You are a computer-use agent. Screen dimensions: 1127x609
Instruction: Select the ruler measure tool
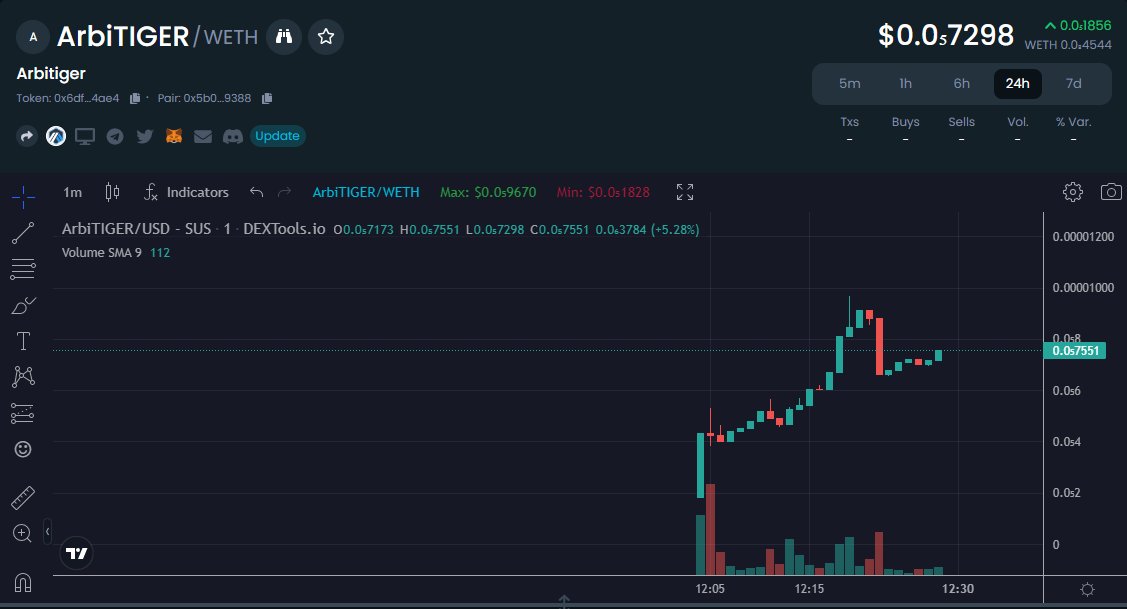tap(23, 498)
